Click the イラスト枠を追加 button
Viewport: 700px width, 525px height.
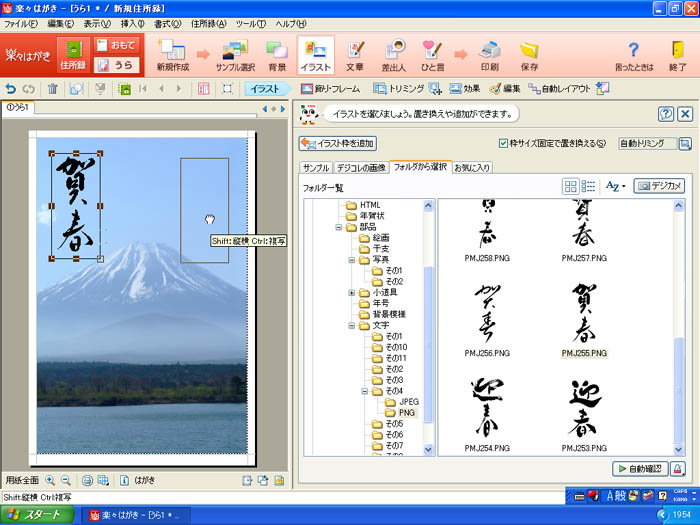(338, 143)
